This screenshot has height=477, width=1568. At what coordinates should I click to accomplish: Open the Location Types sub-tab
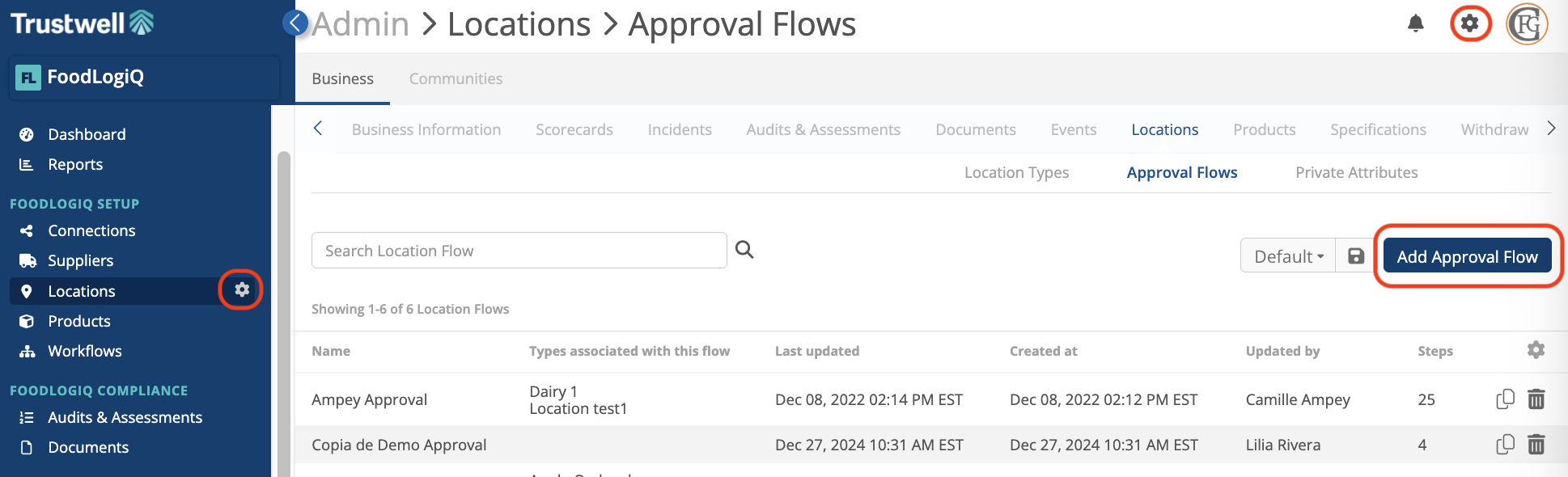click(1016, 172)
